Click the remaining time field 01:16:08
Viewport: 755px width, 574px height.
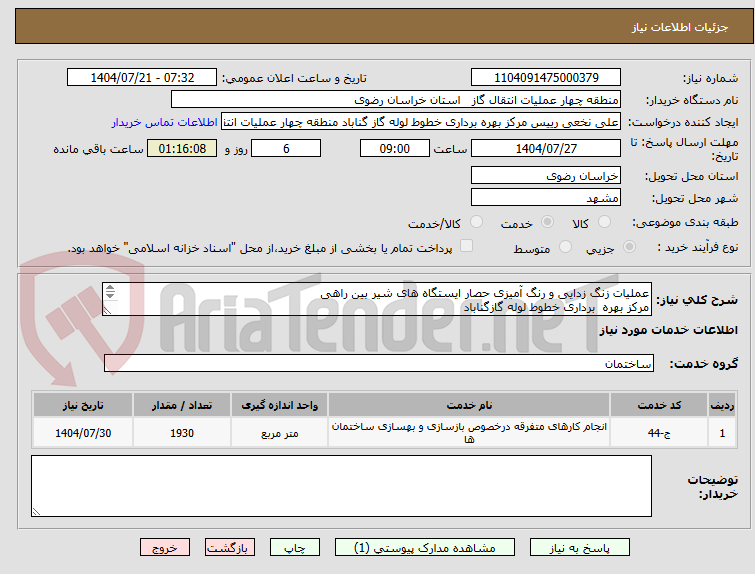pos(182,148)
